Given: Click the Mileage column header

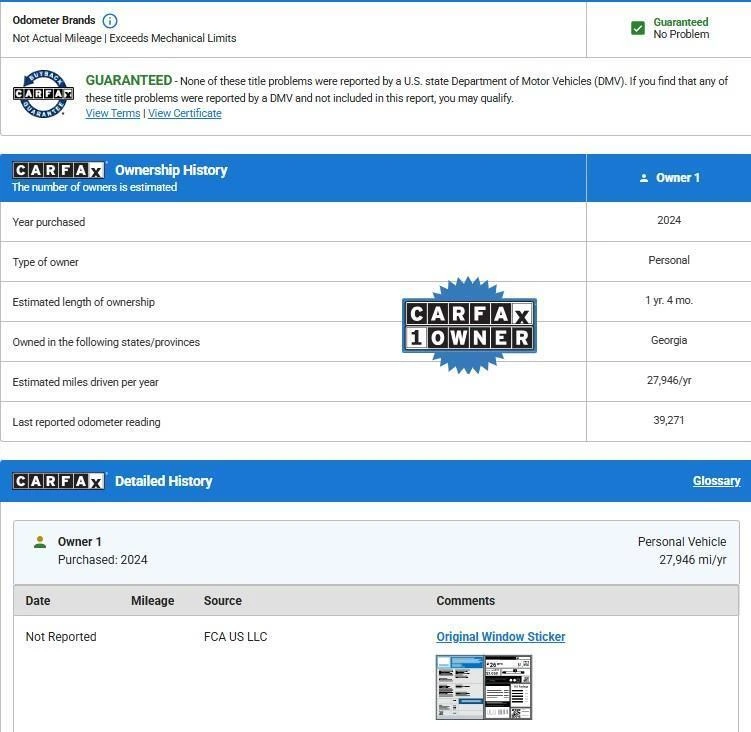Looking at the screenshot, I should click(152, 601).
